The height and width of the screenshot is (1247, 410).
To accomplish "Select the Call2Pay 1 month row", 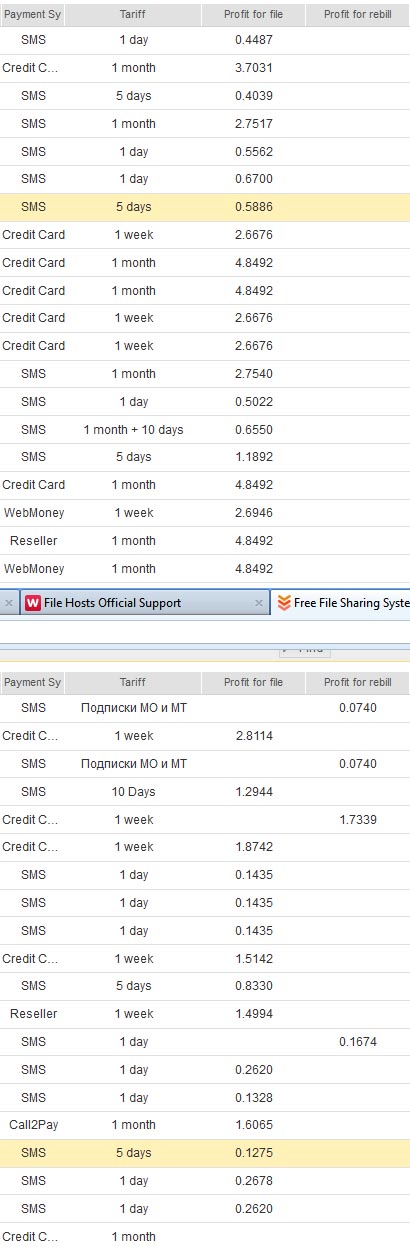I will click(205, 1125).
